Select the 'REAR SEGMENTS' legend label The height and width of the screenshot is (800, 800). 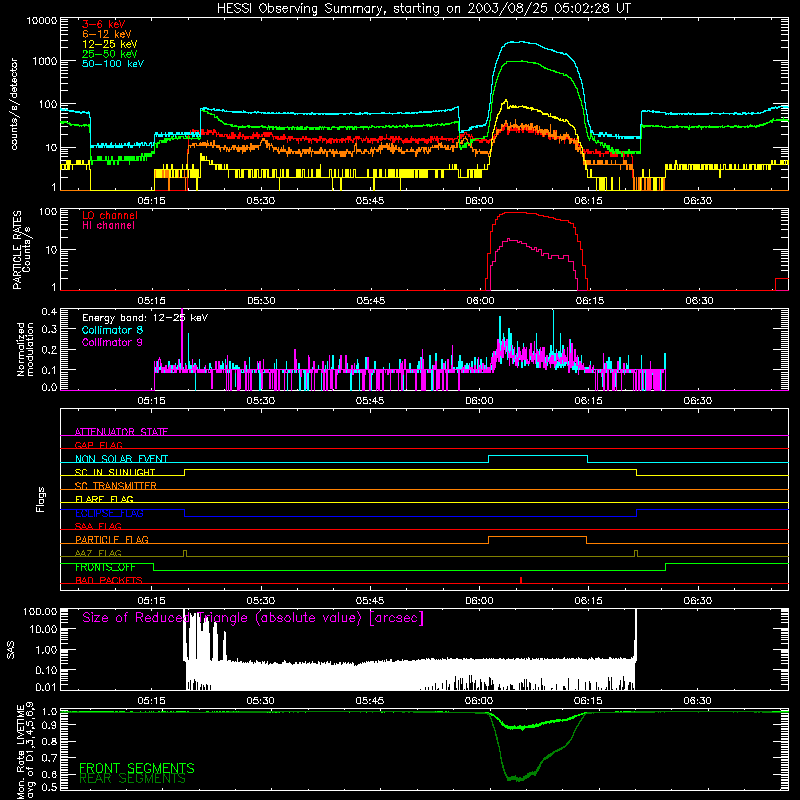132,779
